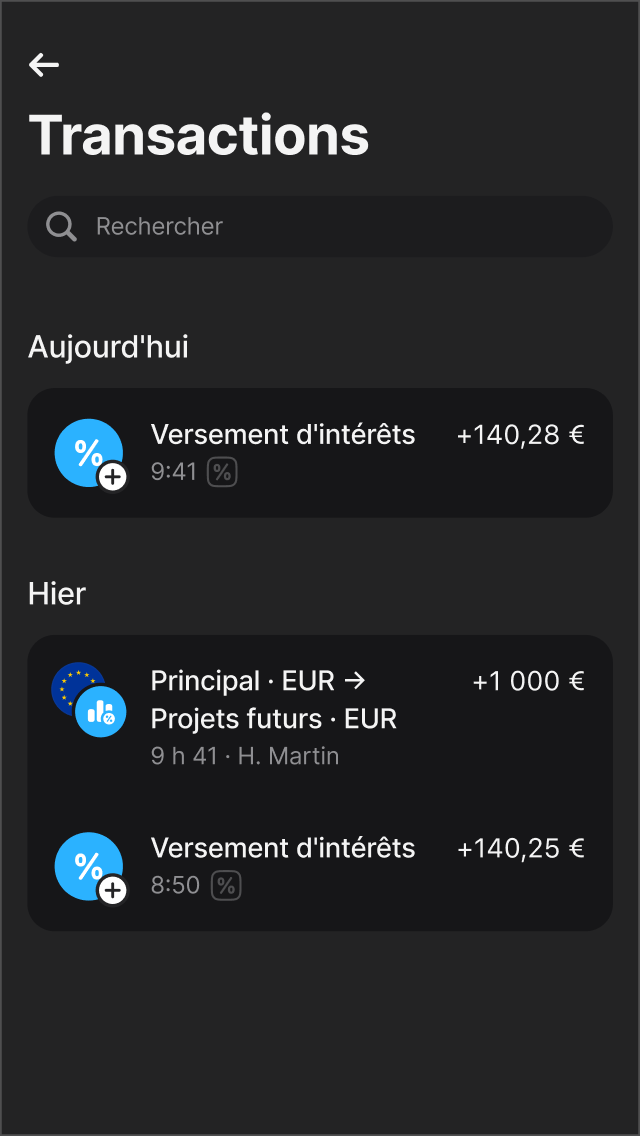Open today's Versement d'intérêts transaction
The width and height of the screenshot is (640, 1136).
[x=283, y=434]
